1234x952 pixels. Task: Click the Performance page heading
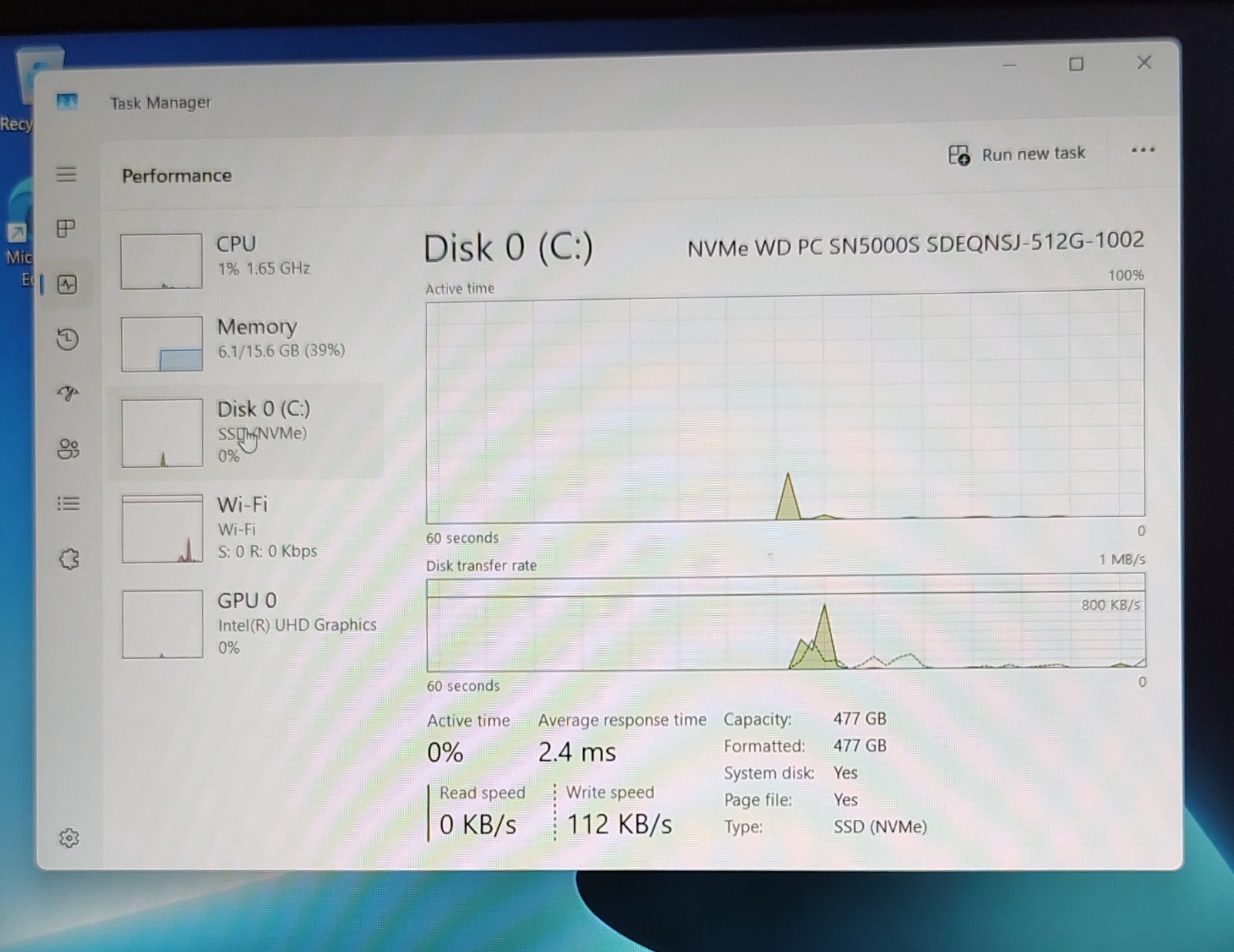tap(177, 176)
